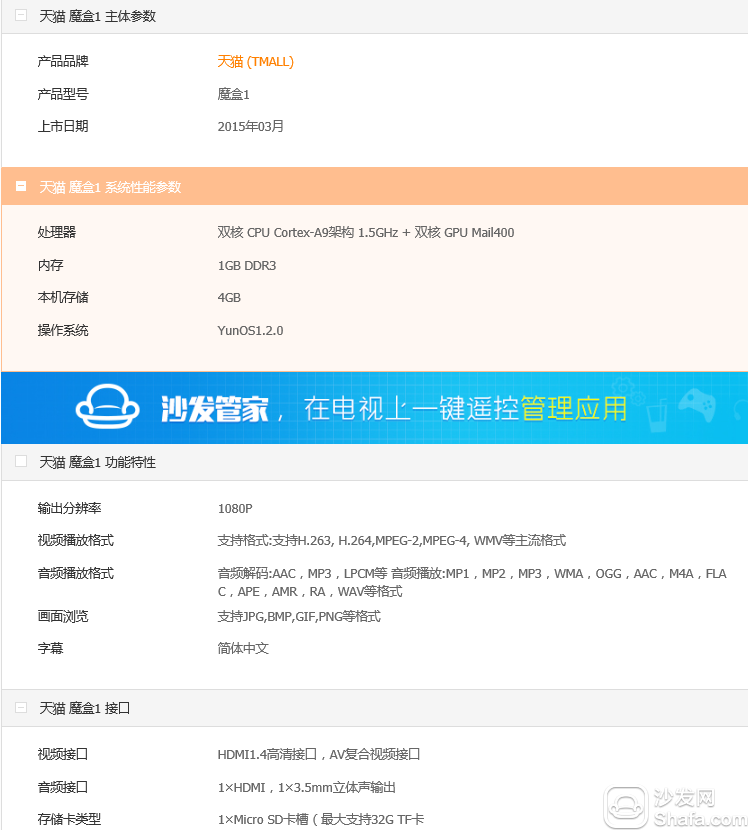Click the 音频接口 label
Screen dimensions: 748x830
click(63, 787)
